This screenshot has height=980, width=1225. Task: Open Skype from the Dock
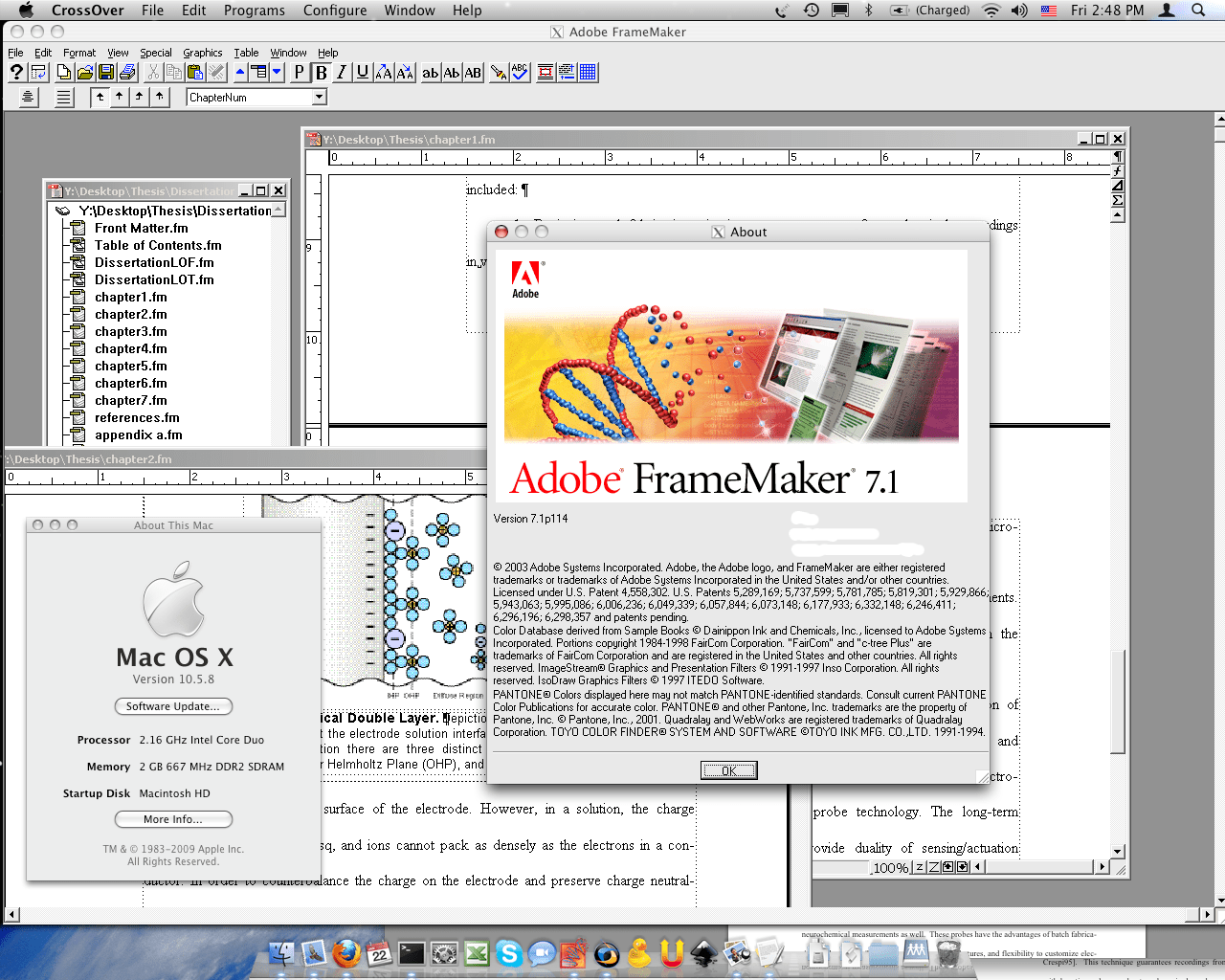pyautogui.click(x=509, y=953)
